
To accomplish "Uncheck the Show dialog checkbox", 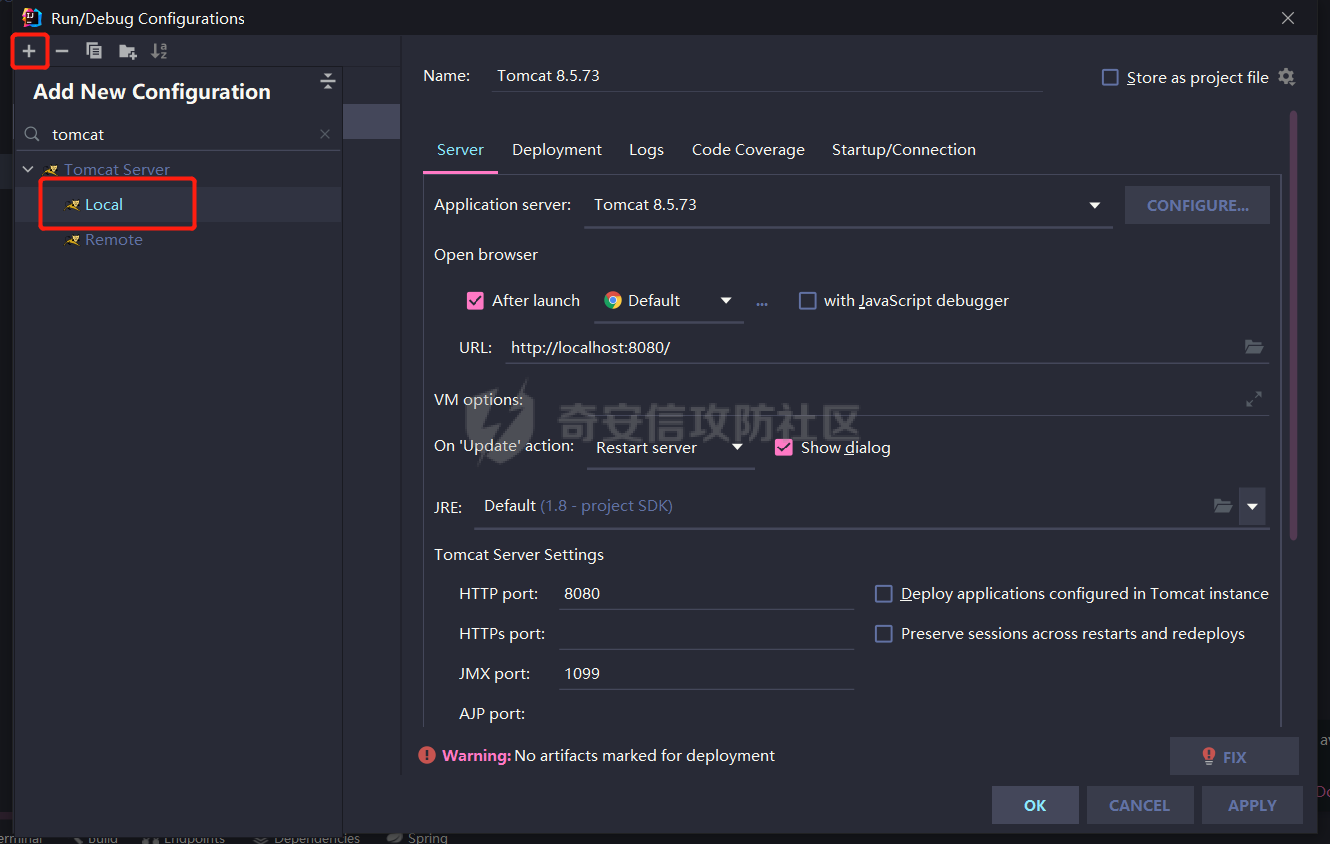I will point(784,447).
